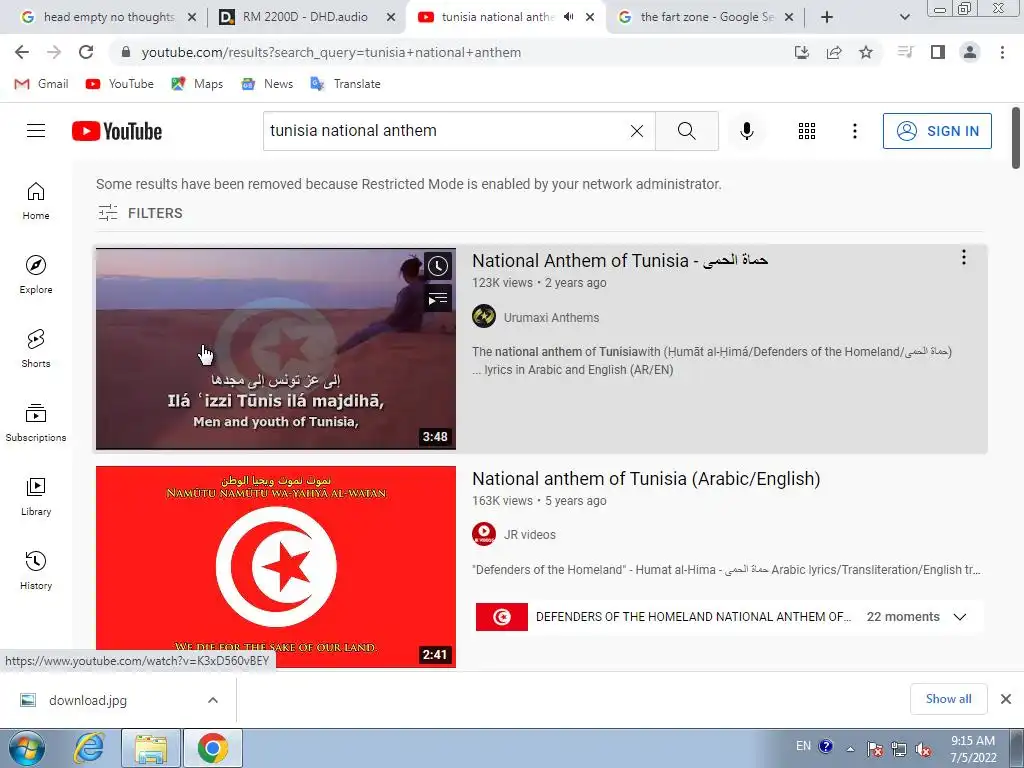1024x768 pixels.
Task: Open the tab search dropdown arrow
Action: [904, 17]
